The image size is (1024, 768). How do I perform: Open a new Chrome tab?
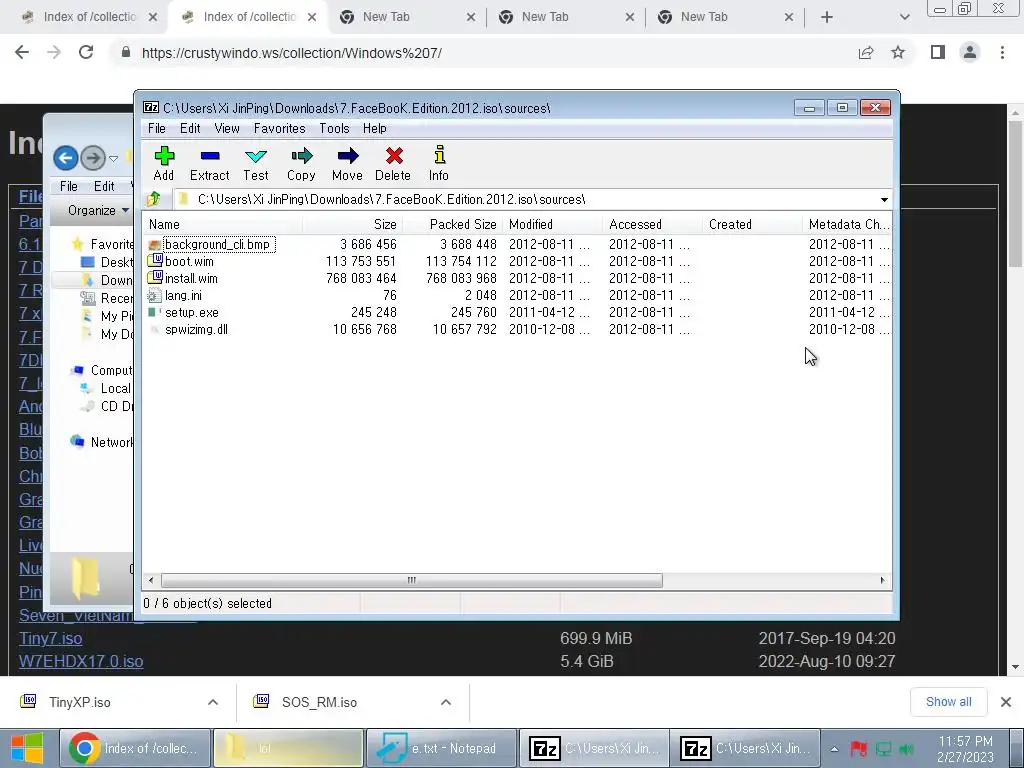pos(827,17)
